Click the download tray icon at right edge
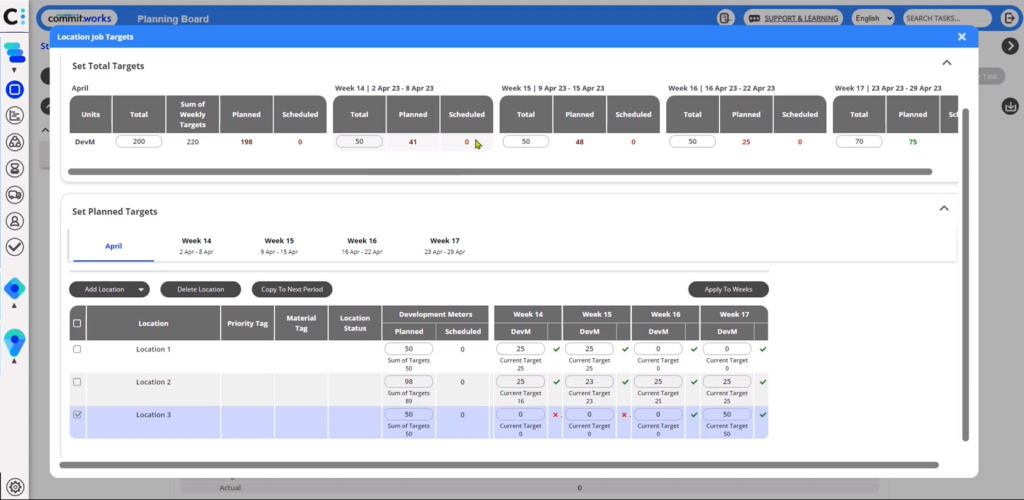This screenshot has width=1024, height=500. (x=1010, y=105)
